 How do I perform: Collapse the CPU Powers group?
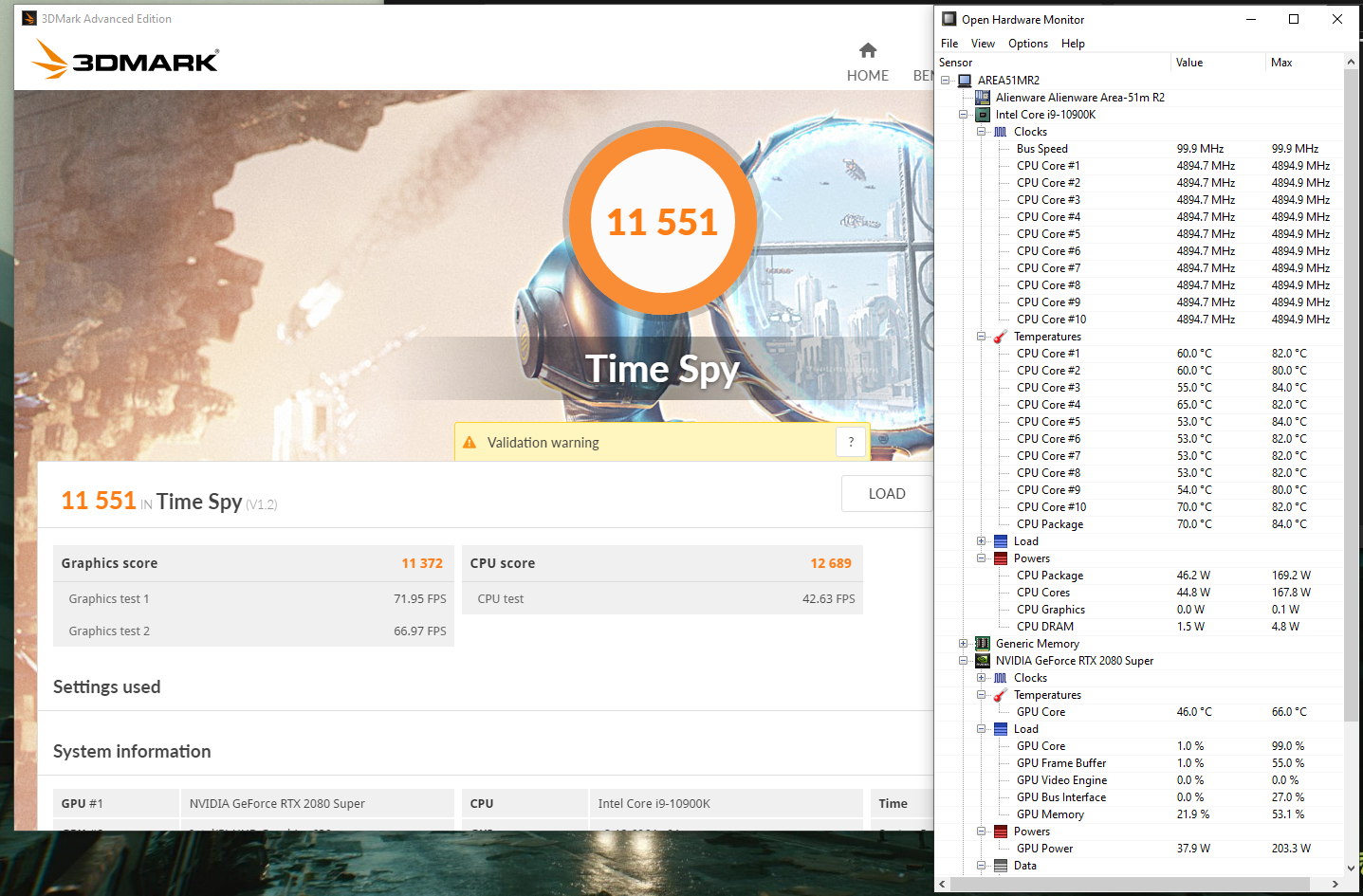click(x=982, y=558)
